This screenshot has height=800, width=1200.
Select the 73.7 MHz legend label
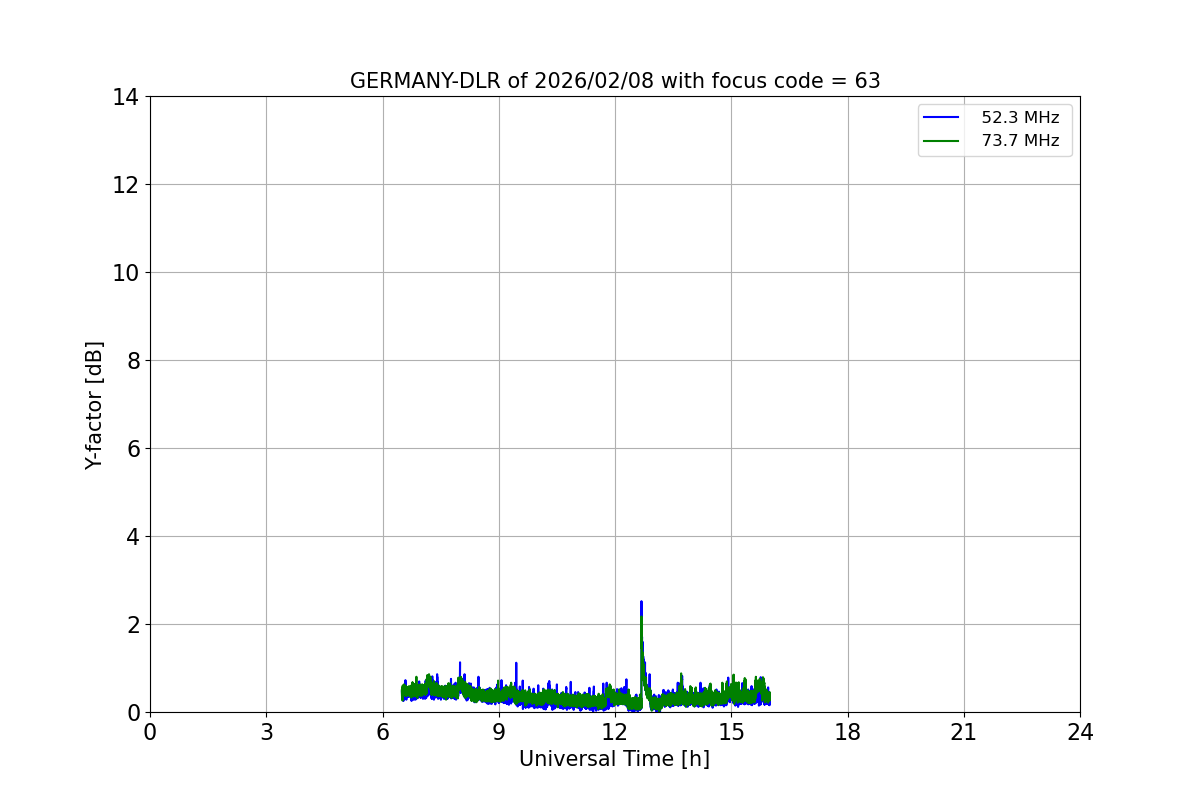1020,141
